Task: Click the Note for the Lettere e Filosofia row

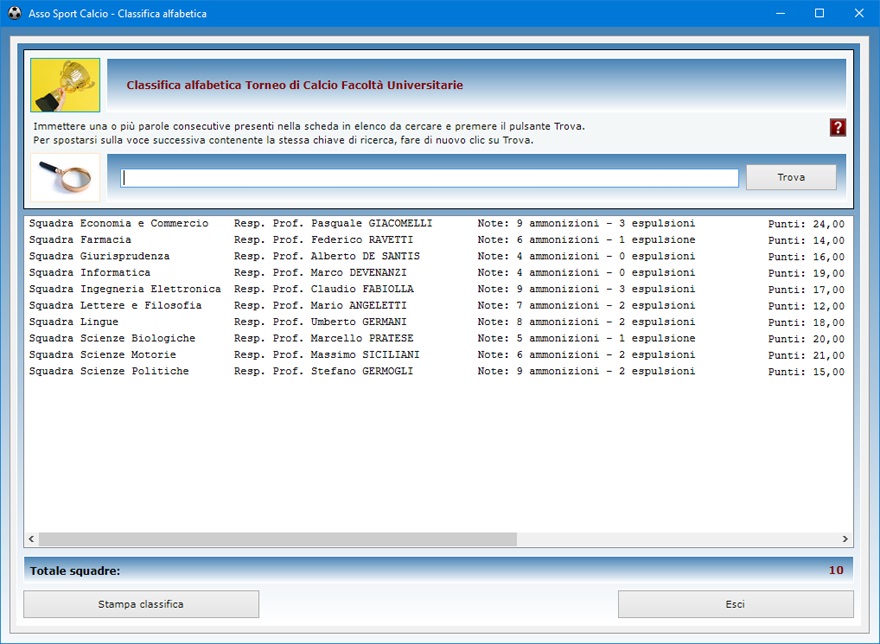Action: pos(586,305)
